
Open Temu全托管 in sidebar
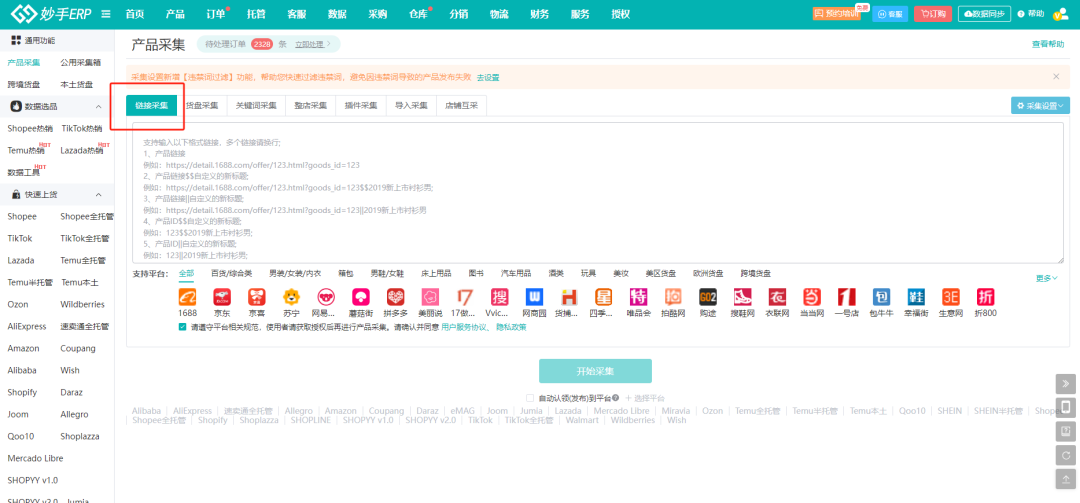point(83,260)
